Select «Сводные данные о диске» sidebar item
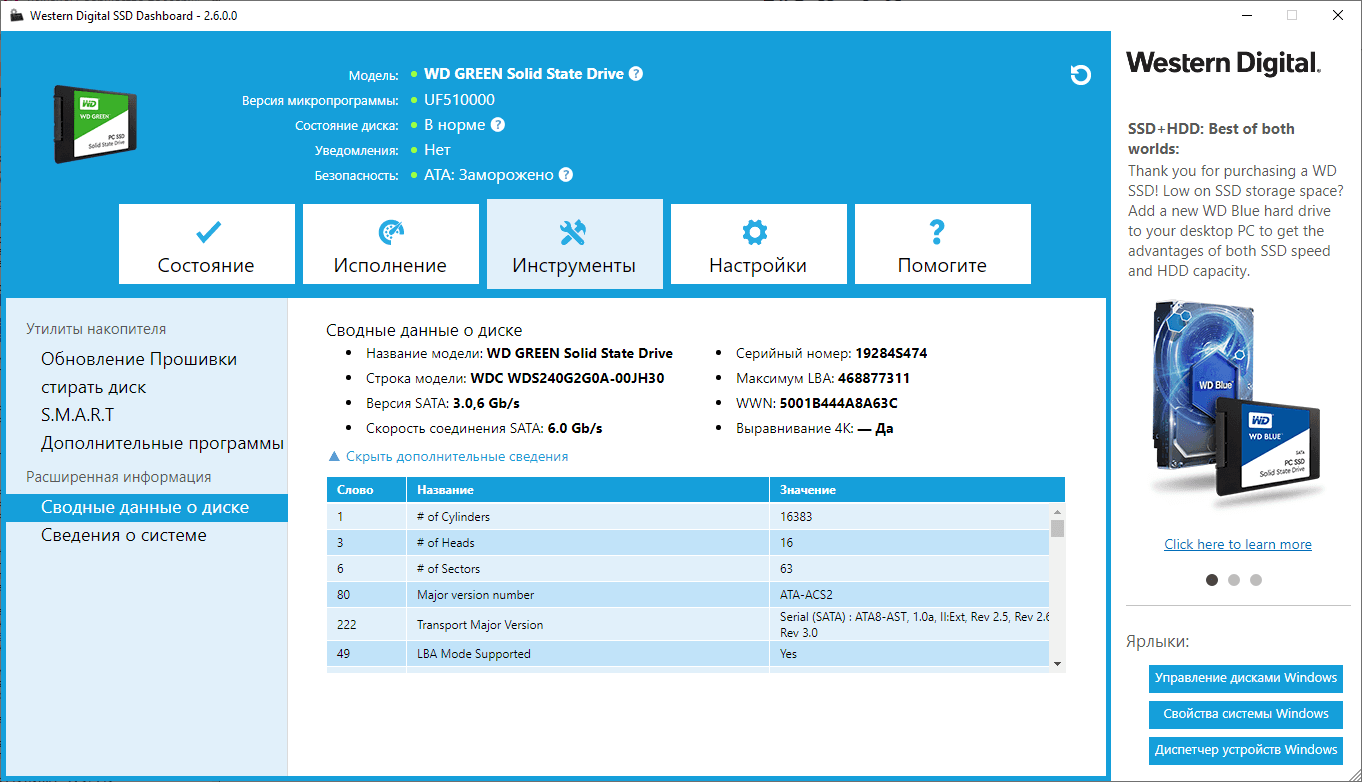This screenshot has width=1362, height=782. [147, 507]
